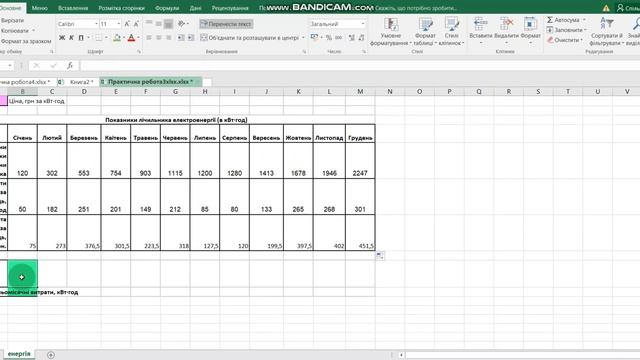Screen dimensions: 640x360
Task: Click in the formula bar input
Action: tap(359, 65)
